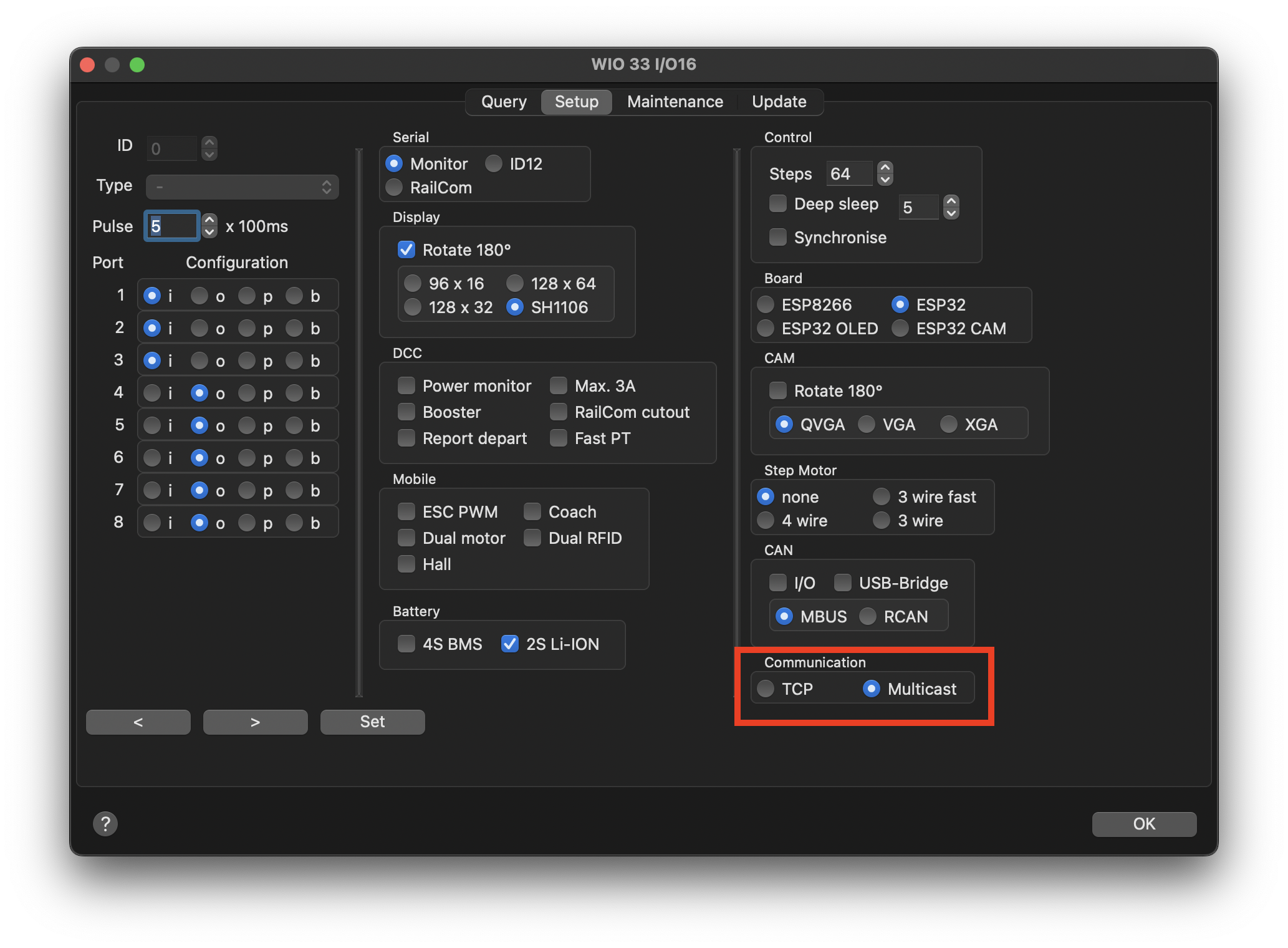Uncheck Display Rotate 180° checkbox
The width and height of the screenshot is (1288, 948).
coord(406,249)
